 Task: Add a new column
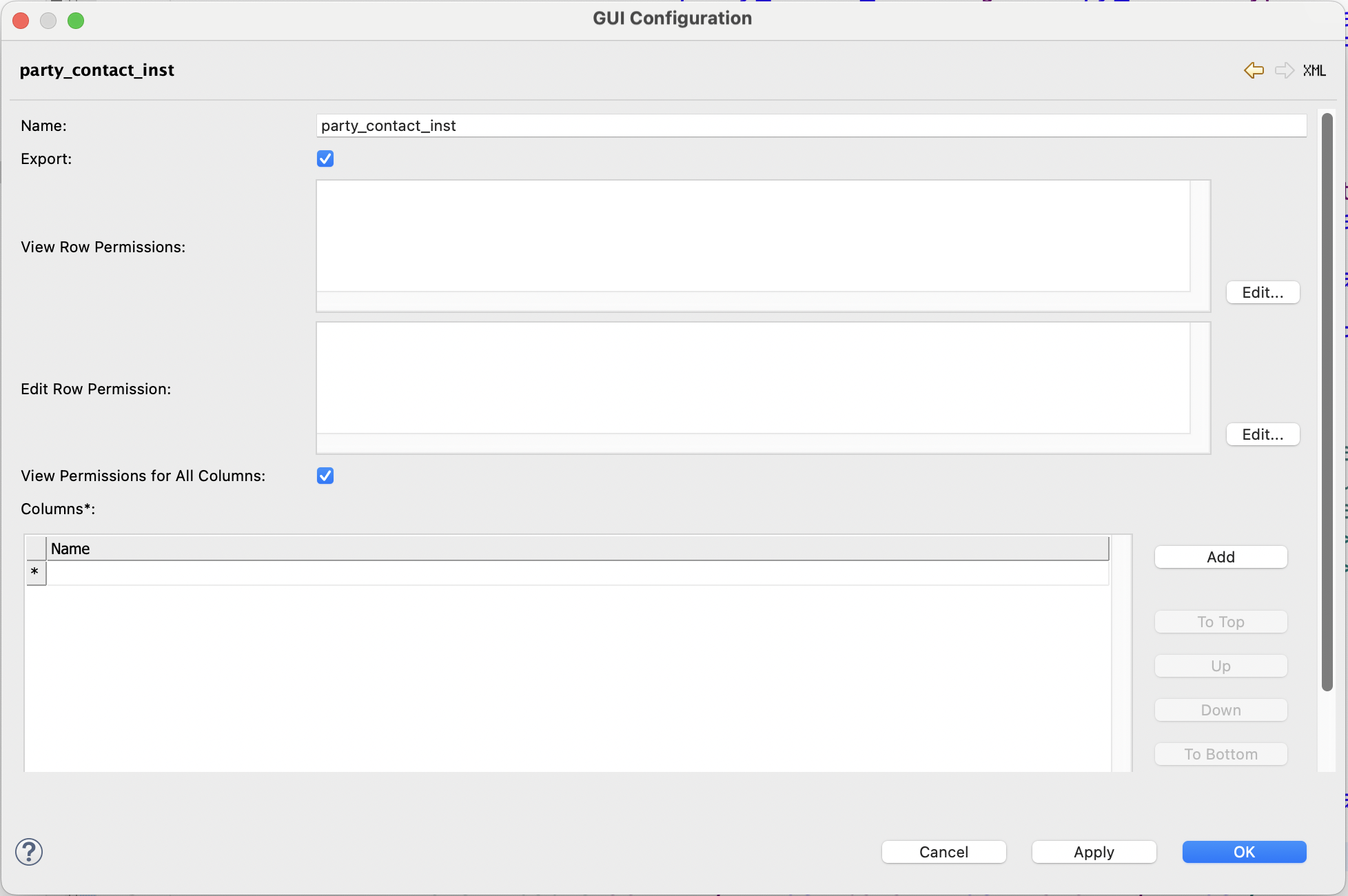pyautogui.click(x=1221, y=556)
